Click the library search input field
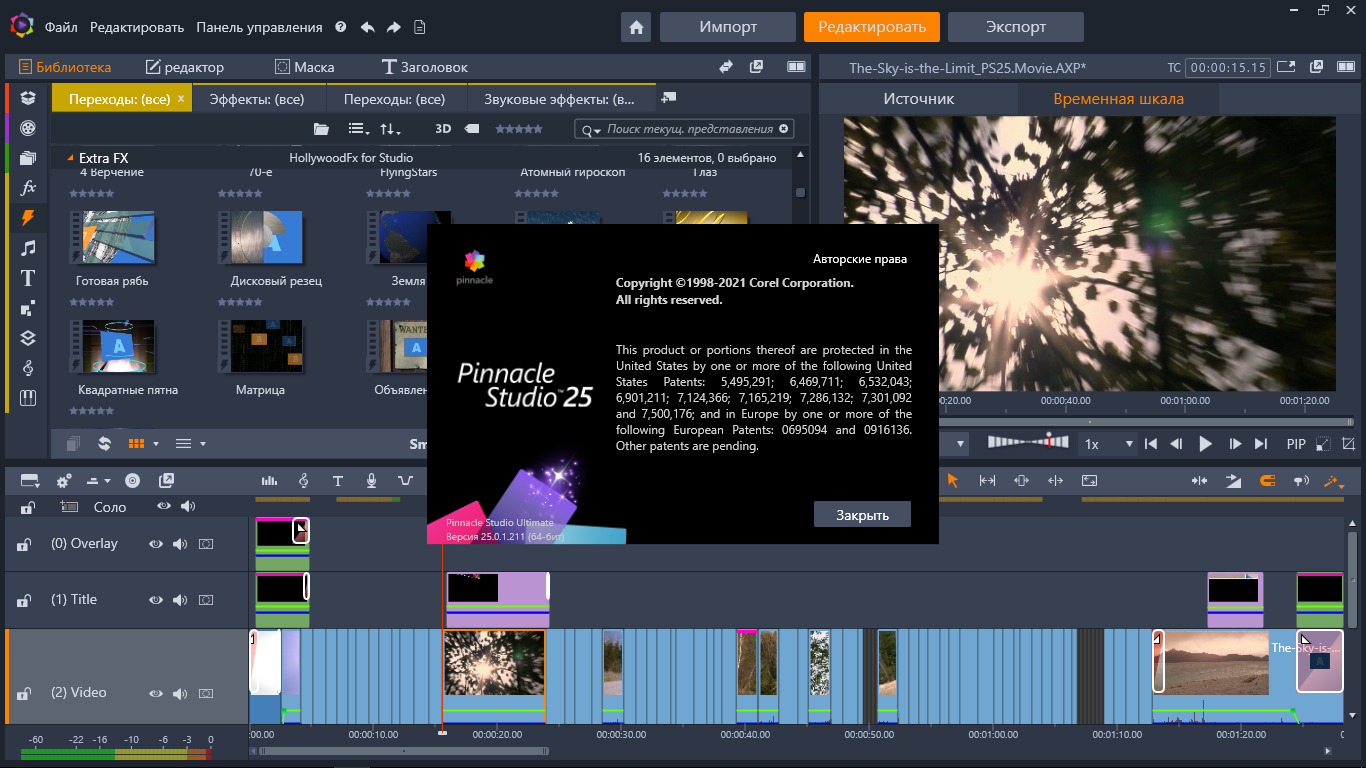The height and width of the screenshot is (768, 1366). click(x=688, y=129)
